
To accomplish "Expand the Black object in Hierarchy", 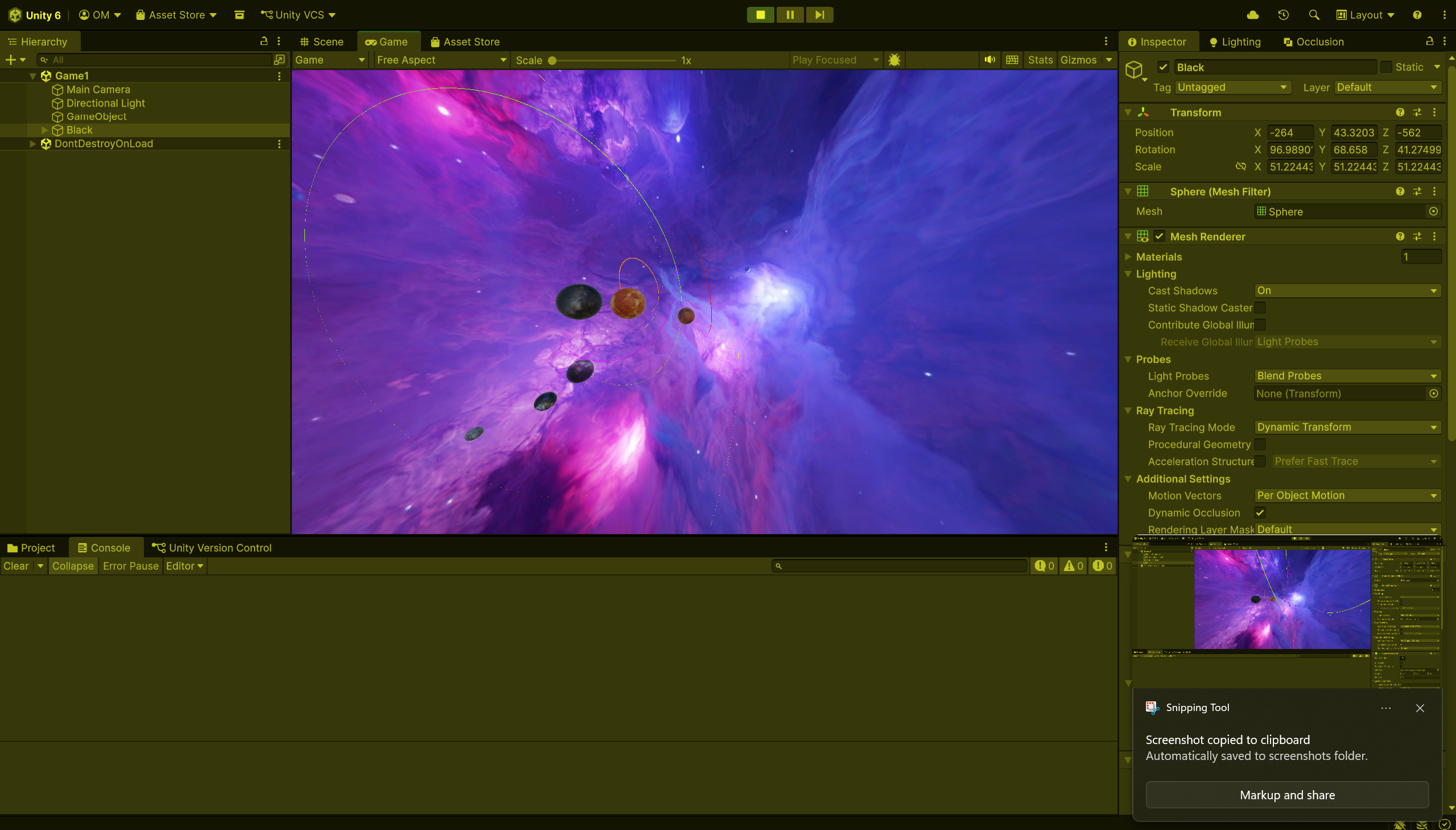I will (44, 130).
